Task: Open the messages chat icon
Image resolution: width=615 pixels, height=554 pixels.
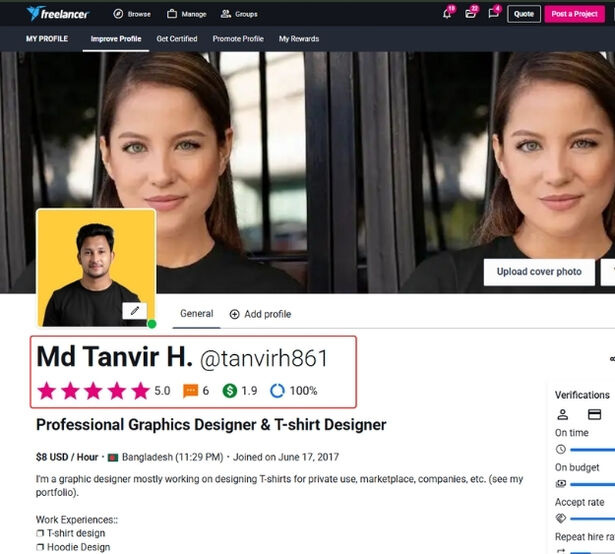Action: tap(493, 14)
